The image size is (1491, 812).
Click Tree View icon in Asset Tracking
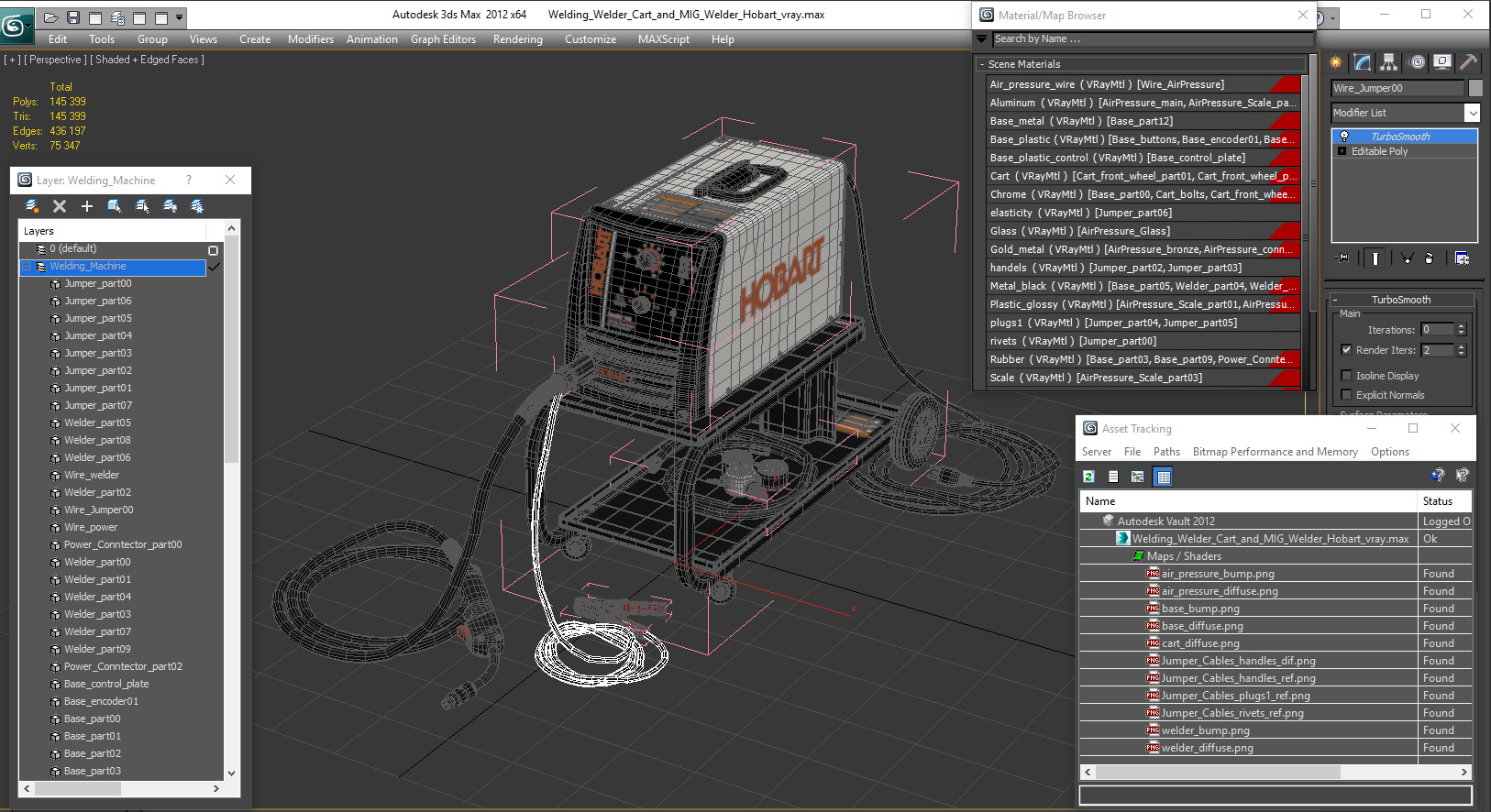pyautogui.click(x=1138, y=477)
